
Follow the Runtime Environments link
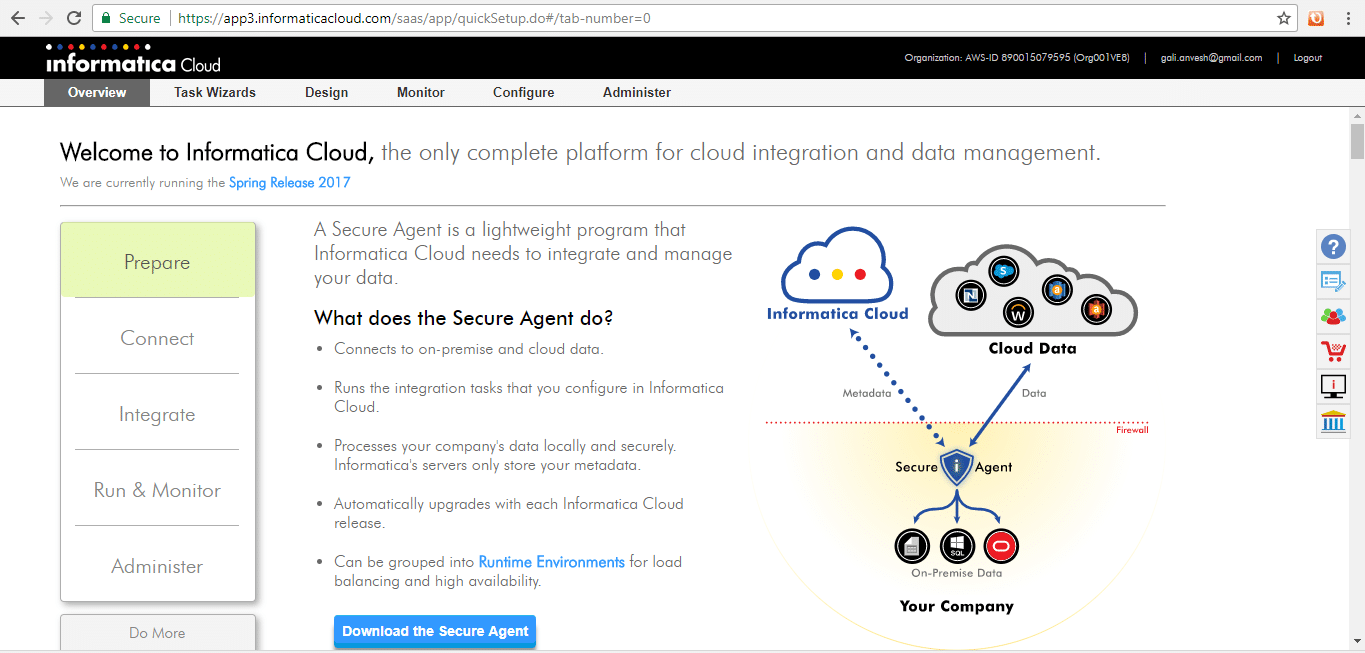(552, 562)
